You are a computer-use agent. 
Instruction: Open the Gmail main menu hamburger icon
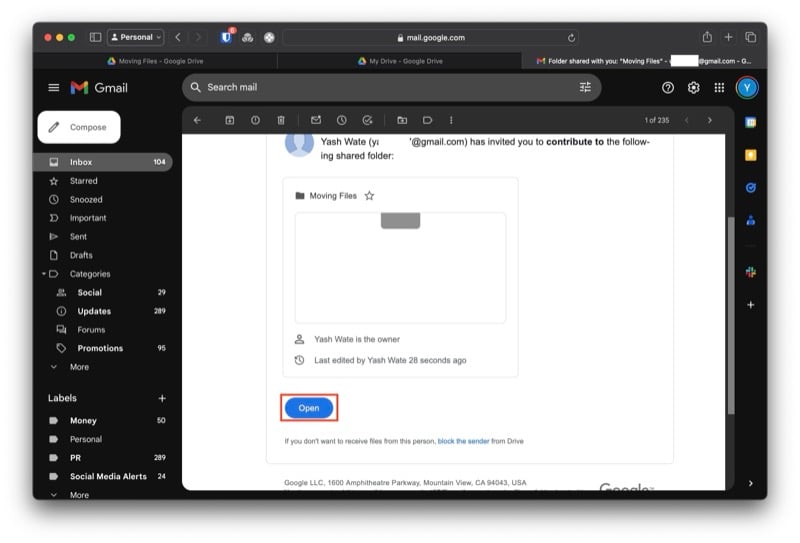click(x=54, y=88)
